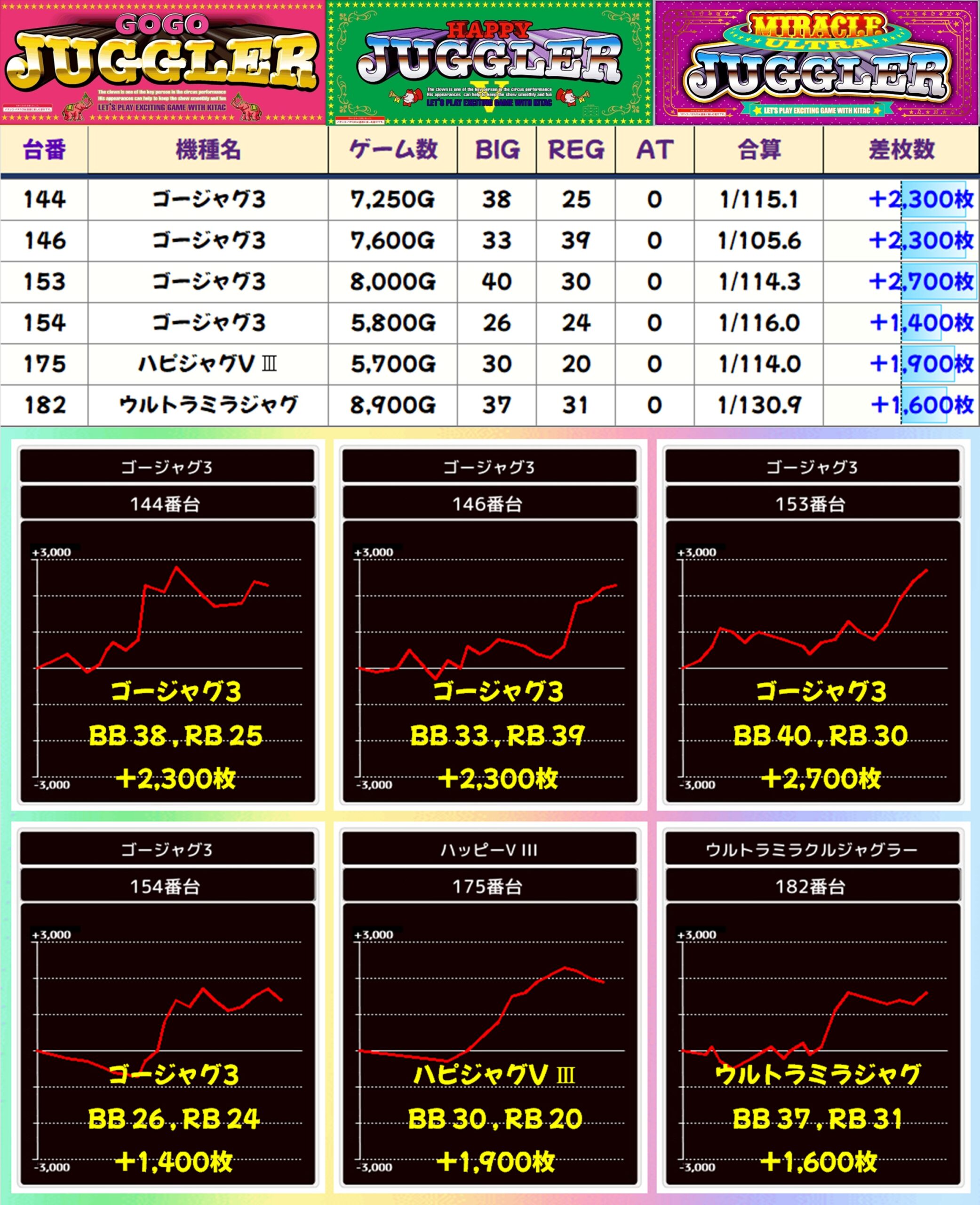Click the +2,700枚 cell for machine 153
The height and width of the screenshot is (1205, 980).
coord(921,281)
